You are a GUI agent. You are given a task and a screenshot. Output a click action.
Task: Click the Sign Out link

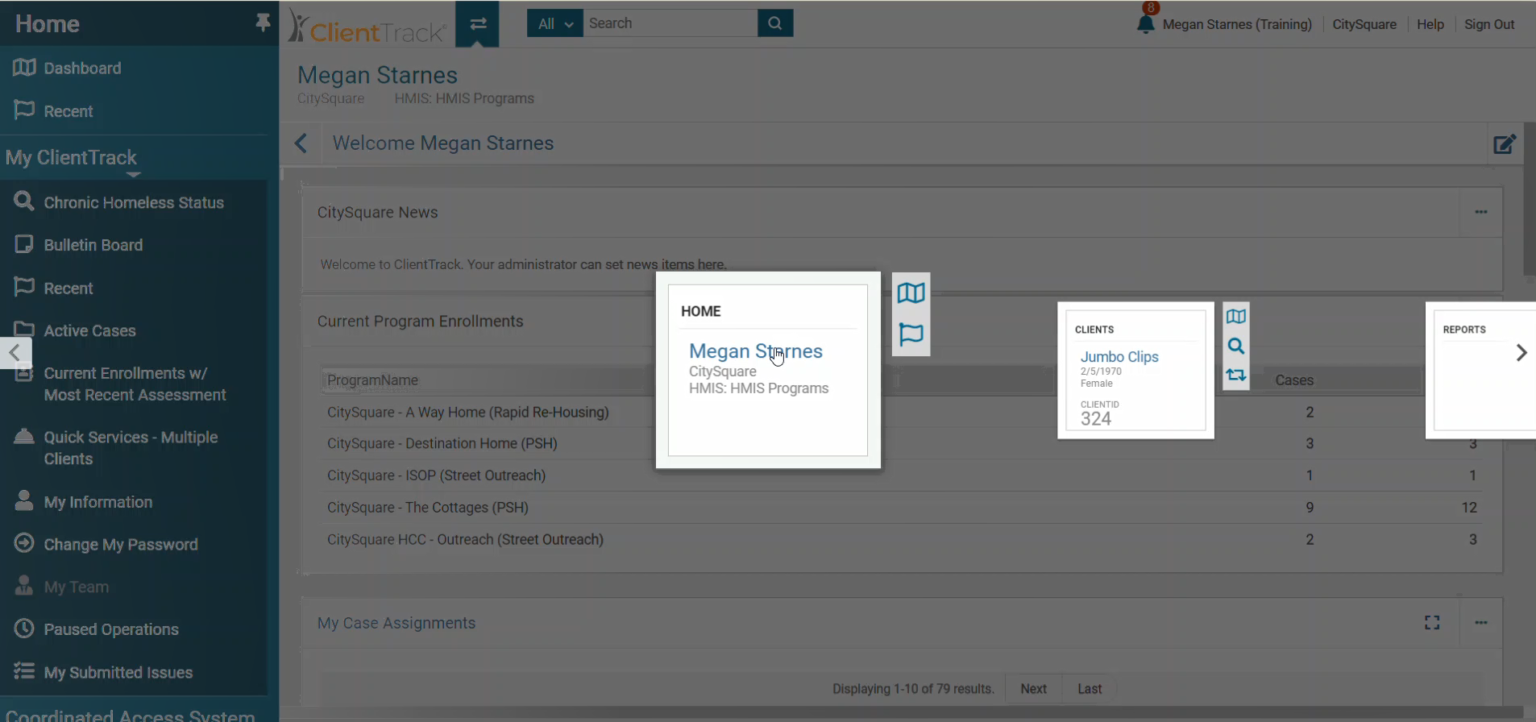1489,24
